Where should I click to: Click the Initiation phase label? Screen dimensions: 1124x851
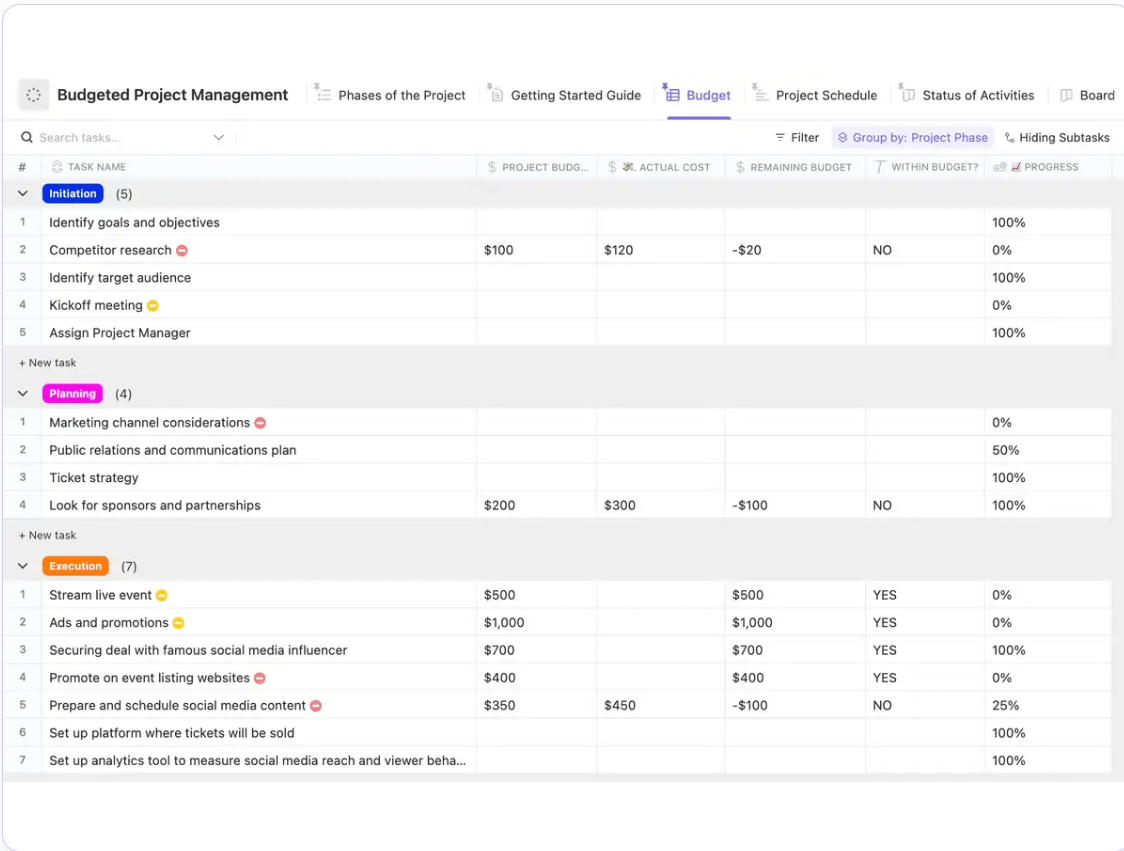pos(73,194)
